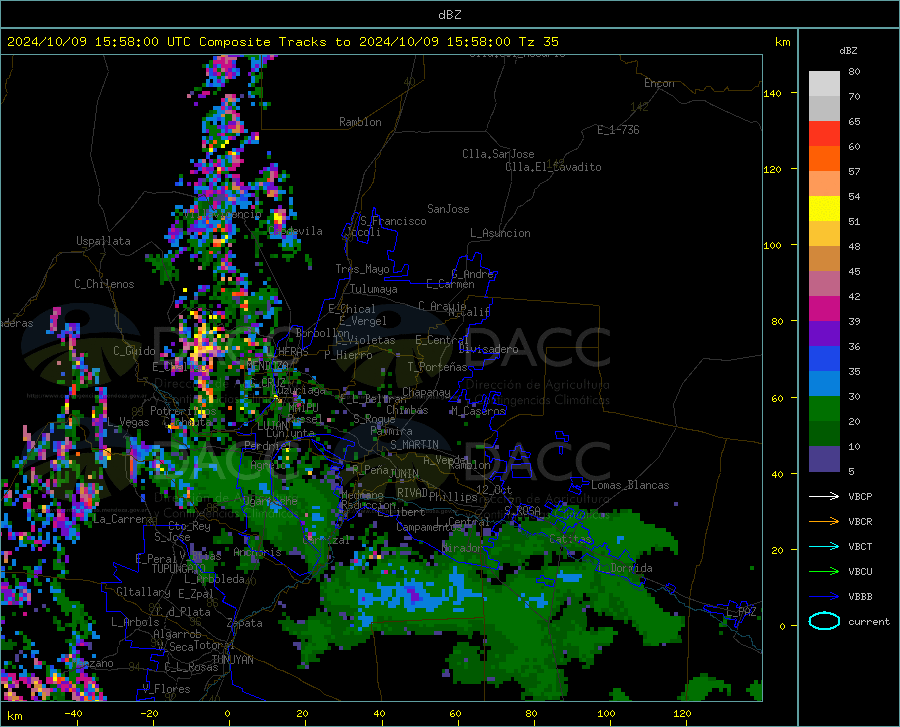Click the L_Asuncion map label
The image size is (900, 727).
coord(500,233)
